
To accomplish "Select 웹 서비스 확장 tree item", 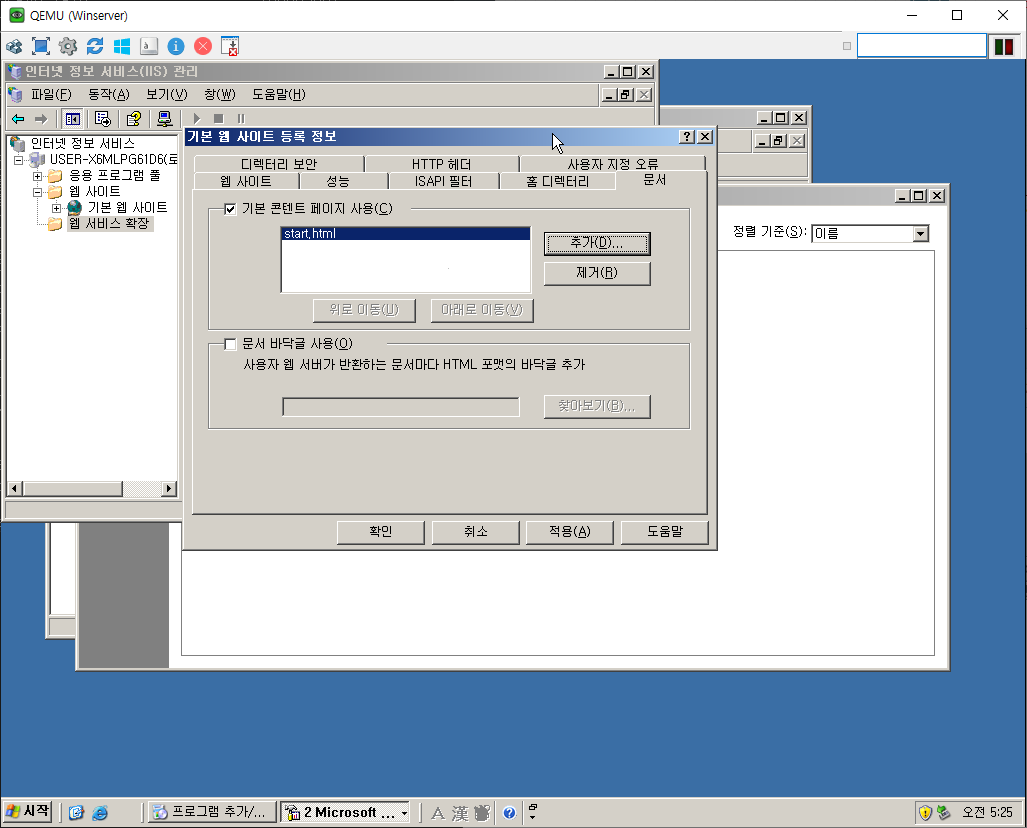I will pyautogui.click(x=109, y=223).
